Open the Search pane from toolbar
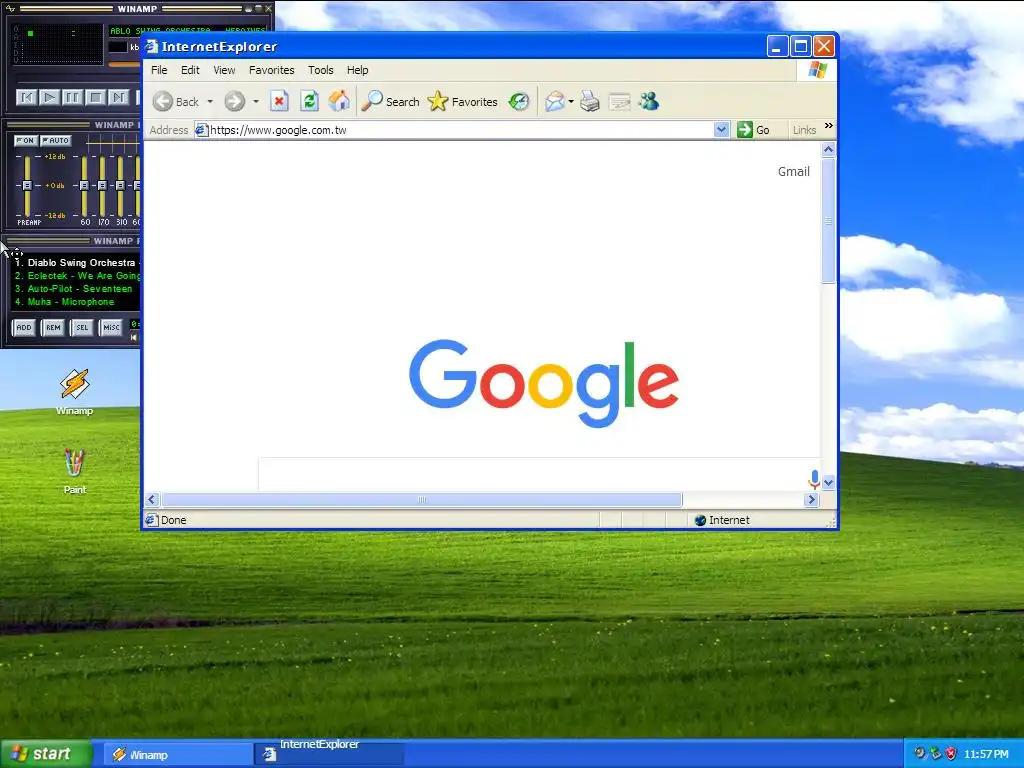1024x768 pixels. pos(391,101)
